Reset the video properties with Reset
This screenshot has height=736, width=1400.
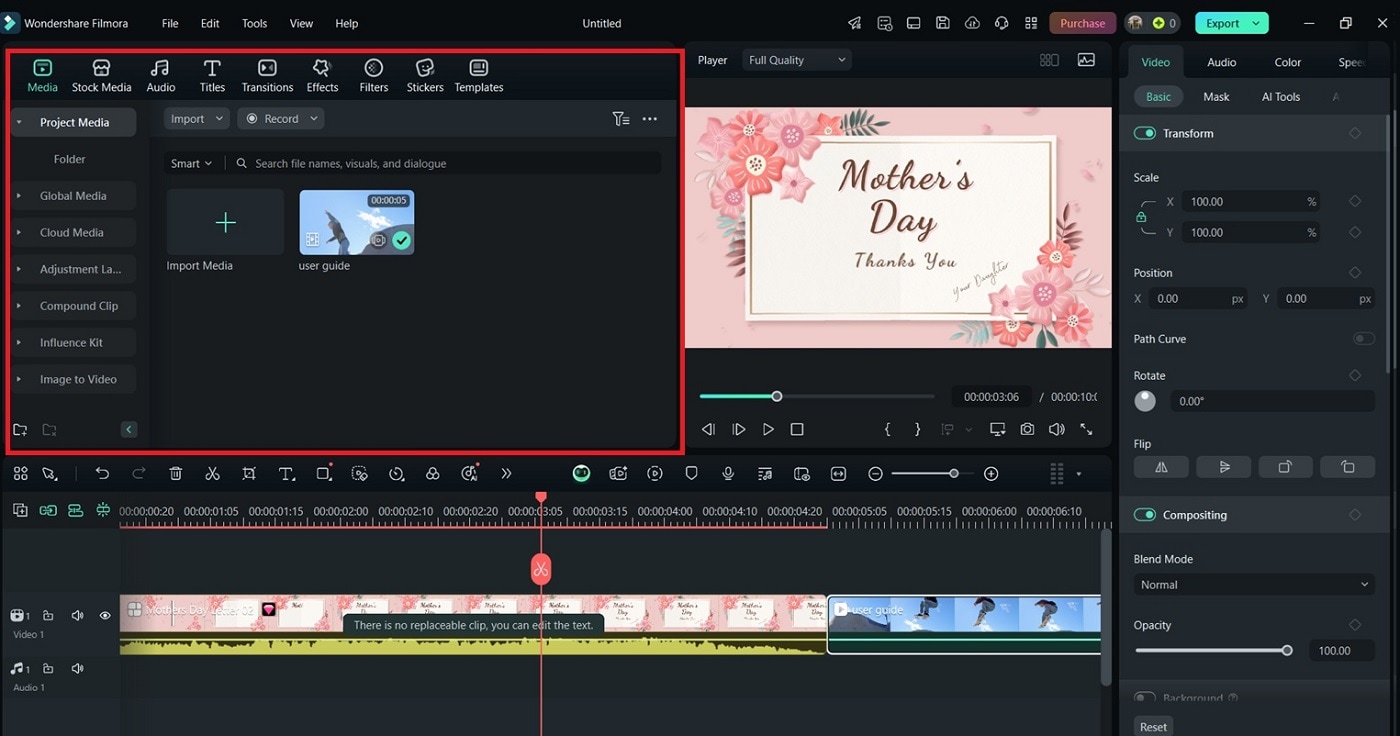pyautogui.click(x=1153, y=727)
